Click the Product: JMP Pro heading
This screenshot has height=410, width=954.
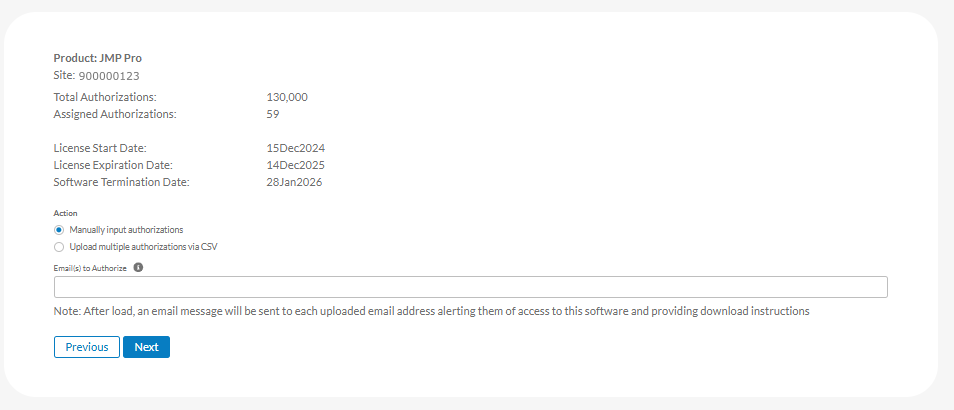(97, 58)
